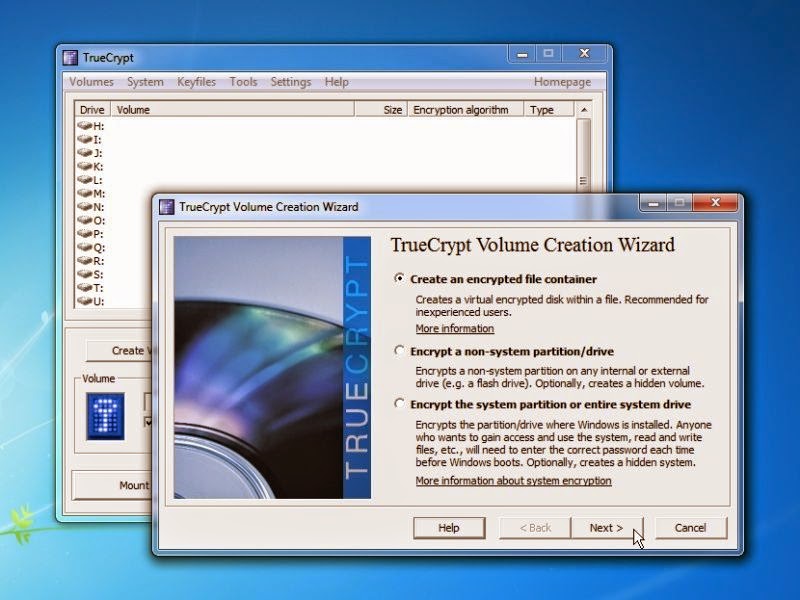Viewport: 800px width, 600px height.
Task: Close the Volume Creation Wizard window
Action: pyautogui.click(x=715, y=203)
